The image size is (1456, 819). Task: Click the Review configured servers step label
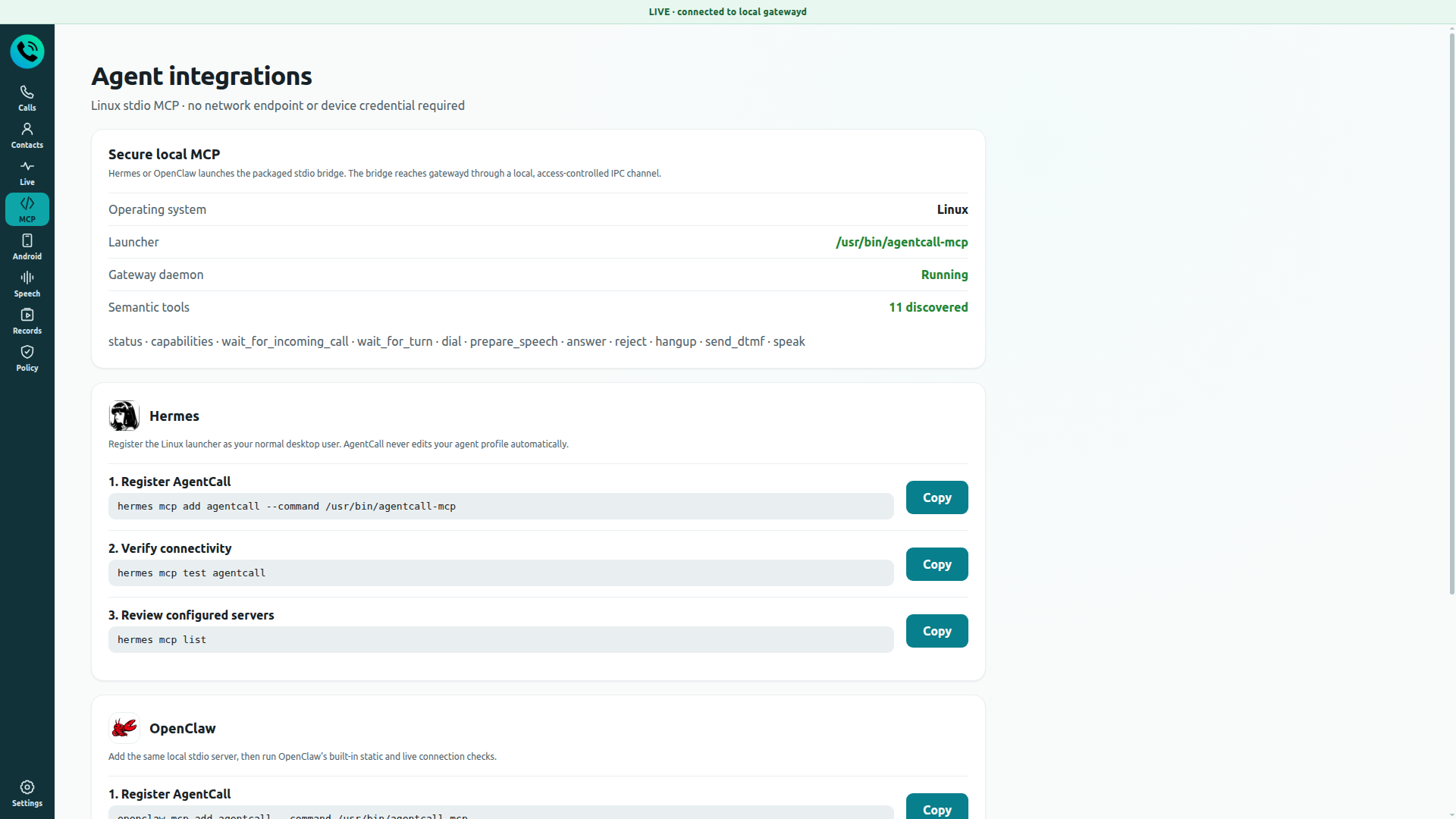[x=191, y=615]
